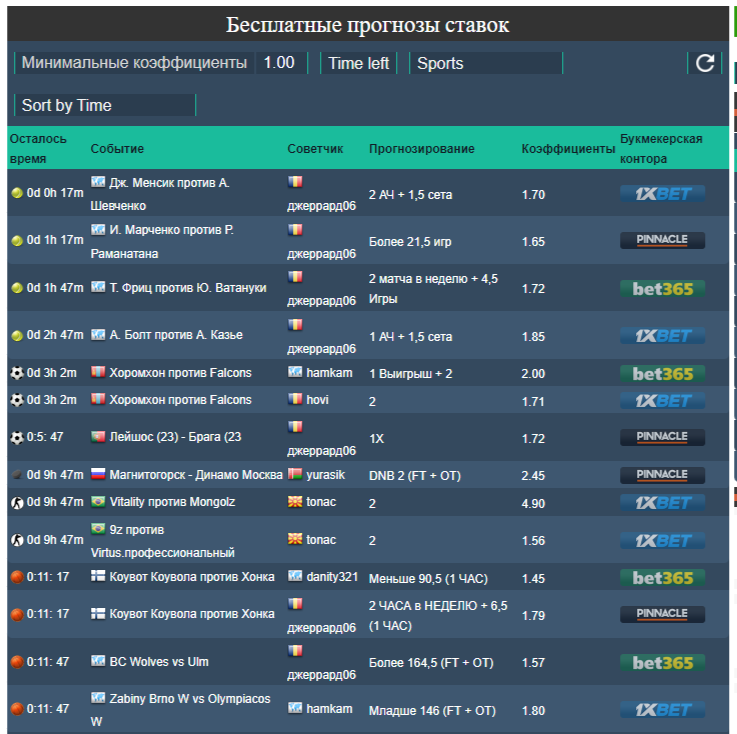
Task: Click the Pinnacle logo in Лейшос row
Action: pos(662,437)
